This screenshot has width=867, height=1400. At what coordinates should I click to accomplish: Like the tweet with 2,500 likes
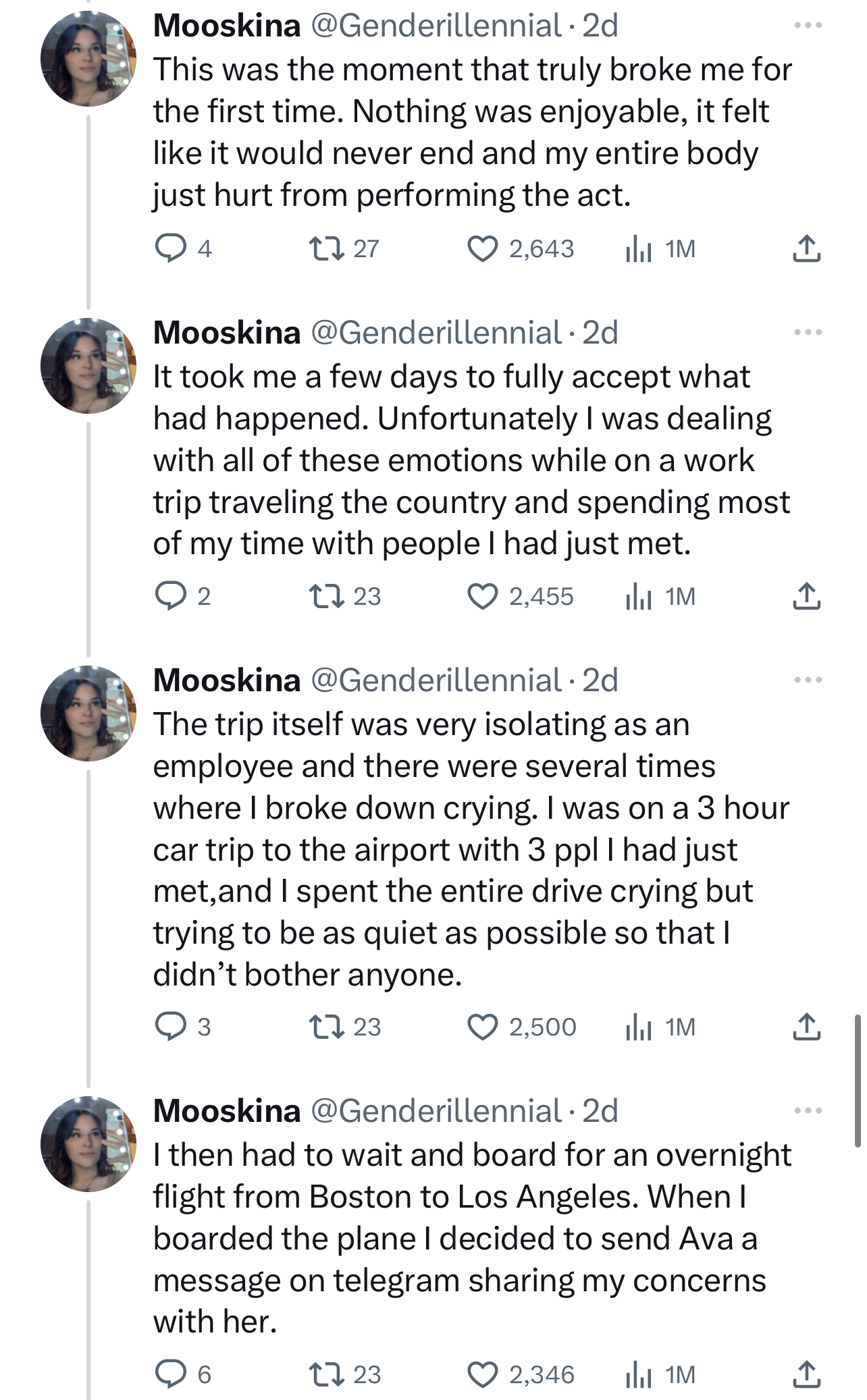(482, 1027)
